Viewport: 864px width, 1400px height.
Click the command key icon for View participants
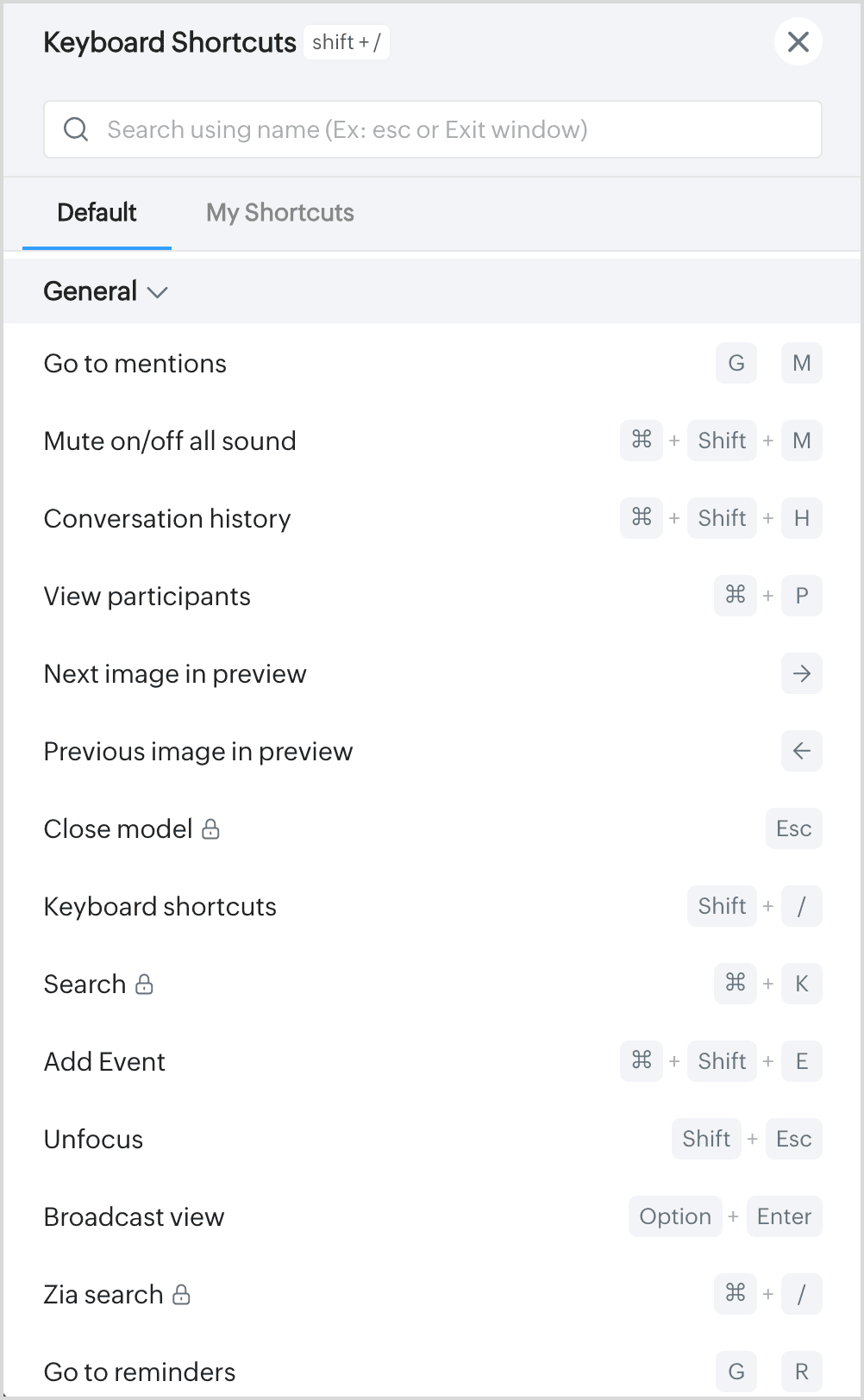point(735,596)
